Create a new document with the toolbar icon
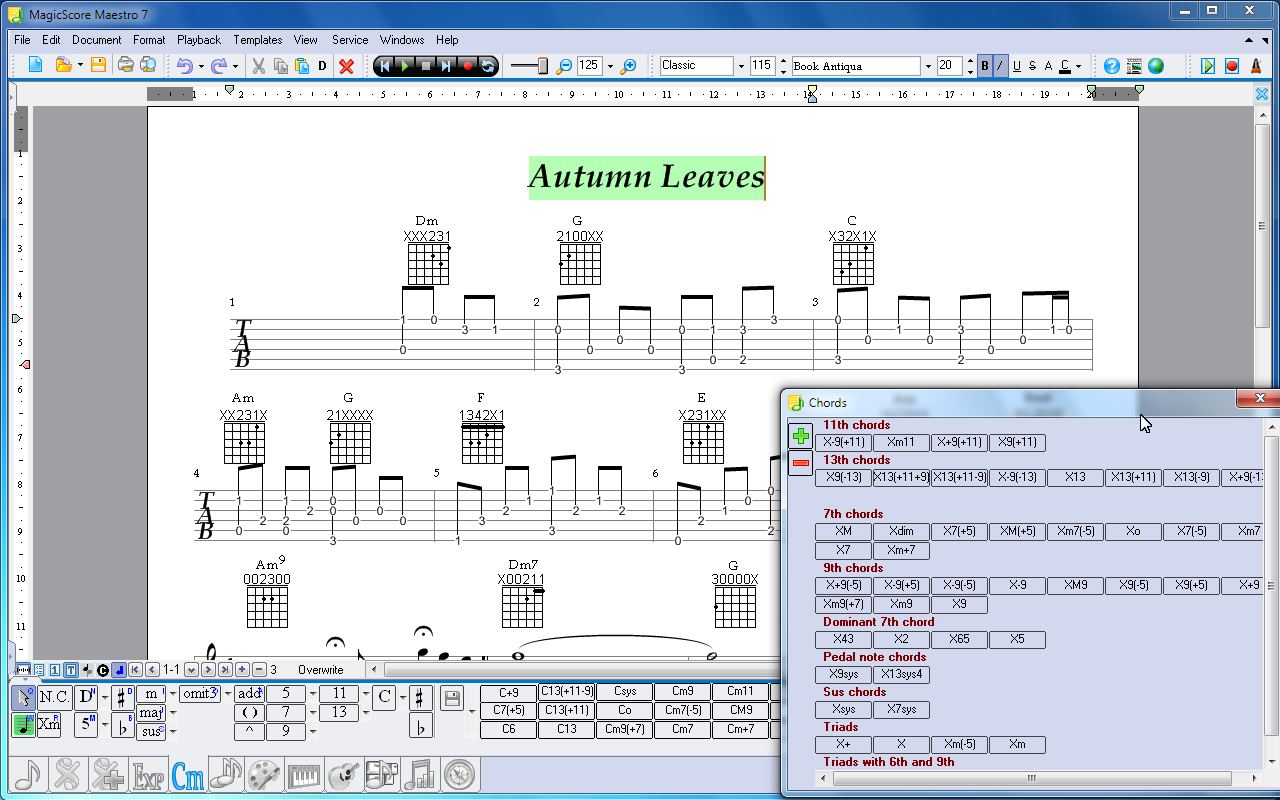This screenshot has width=1280, height=800. 35,66
